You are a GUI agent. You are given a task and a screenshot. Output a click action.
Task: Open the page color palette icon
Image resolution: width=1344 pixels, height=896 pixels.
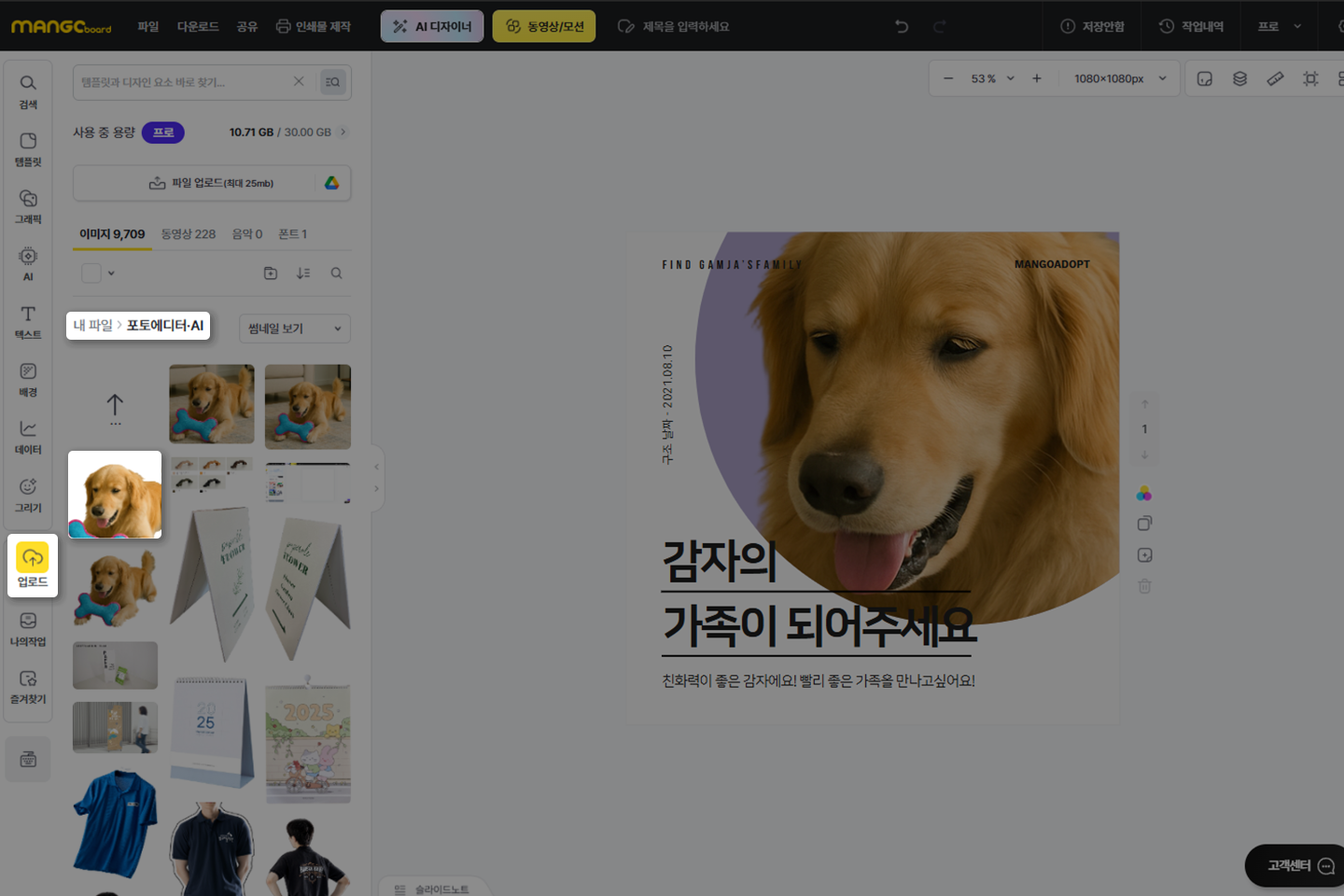tap(1144, 494)
